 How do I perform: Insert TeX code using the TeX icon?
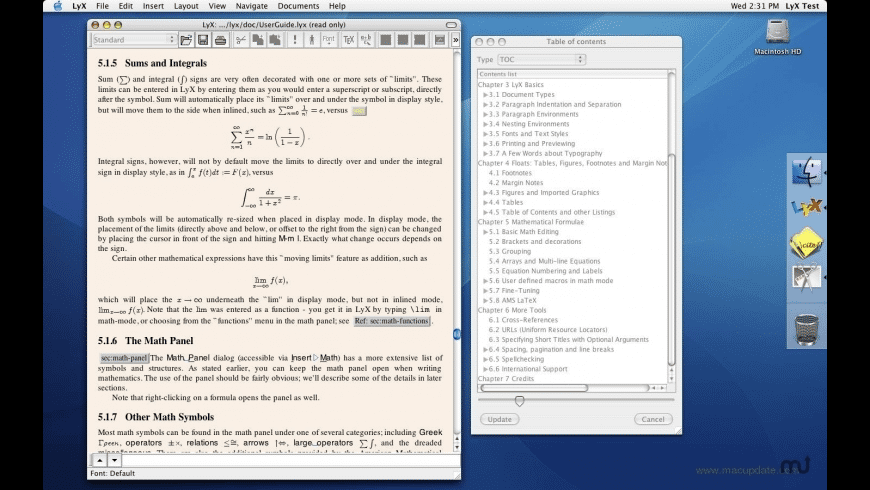coord(348,40)
